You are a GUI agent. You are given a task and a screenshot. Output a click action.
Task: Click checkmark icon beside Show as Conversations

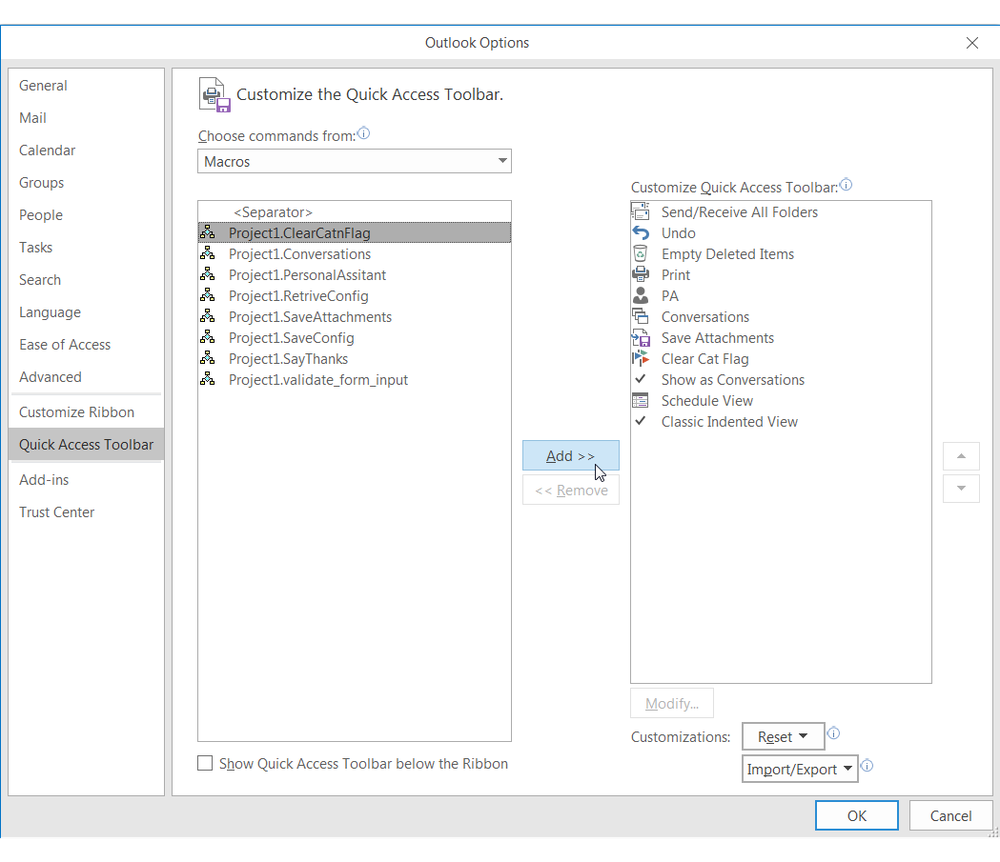point(640,379)
